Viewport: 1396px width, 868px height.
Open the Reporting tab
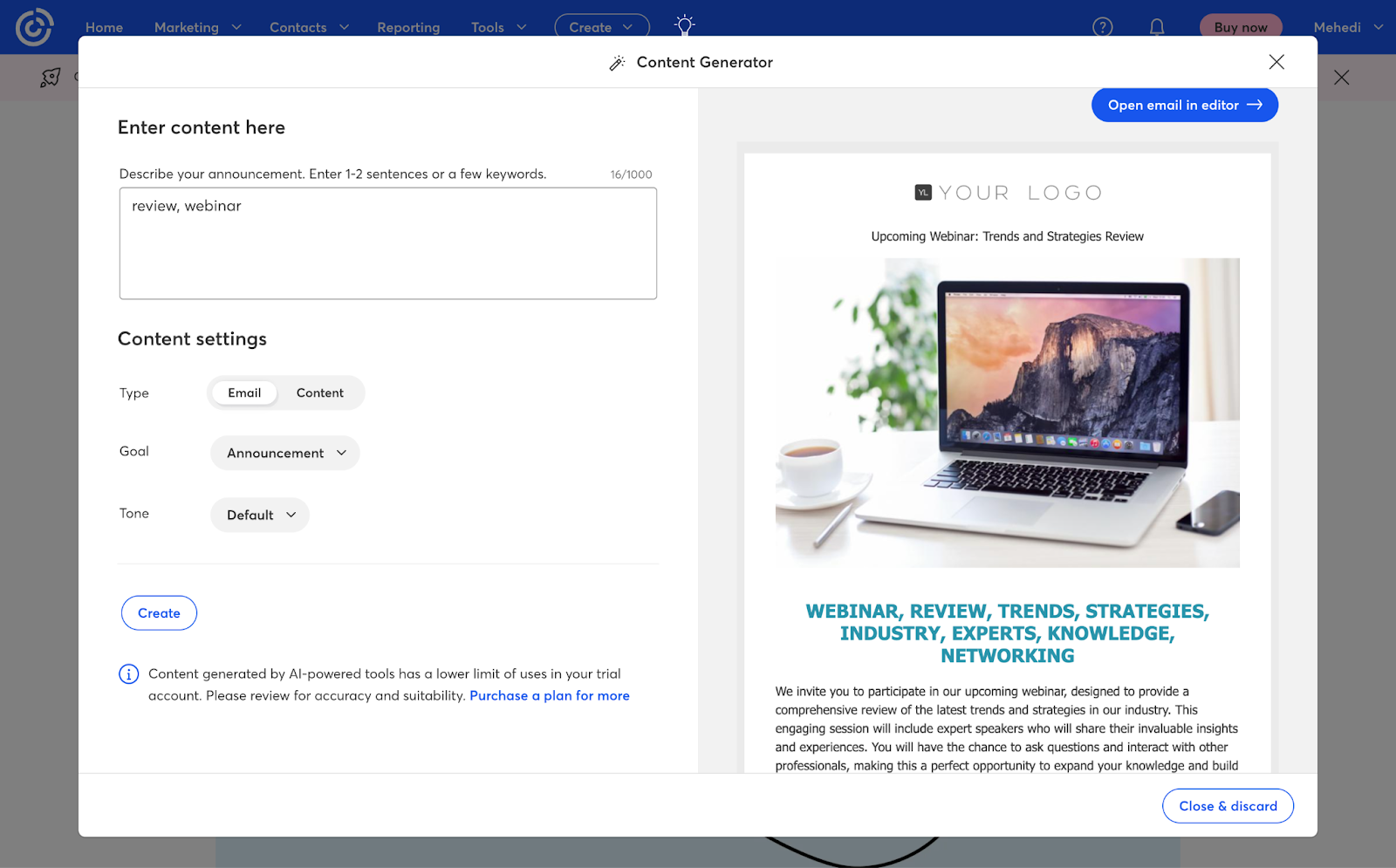tap(408, 27)
